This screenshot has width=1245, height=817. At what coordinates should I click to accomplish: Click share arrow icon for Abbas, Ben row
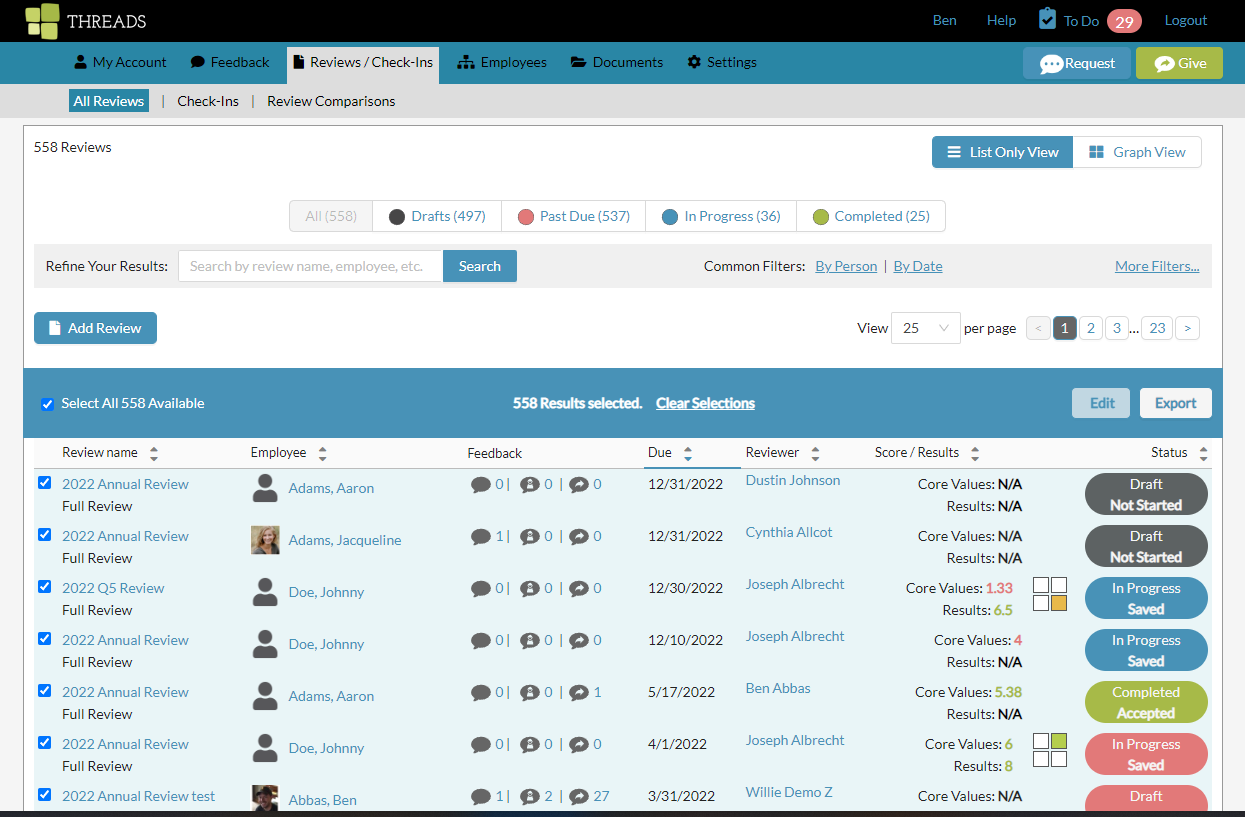(x=579, y=796)
